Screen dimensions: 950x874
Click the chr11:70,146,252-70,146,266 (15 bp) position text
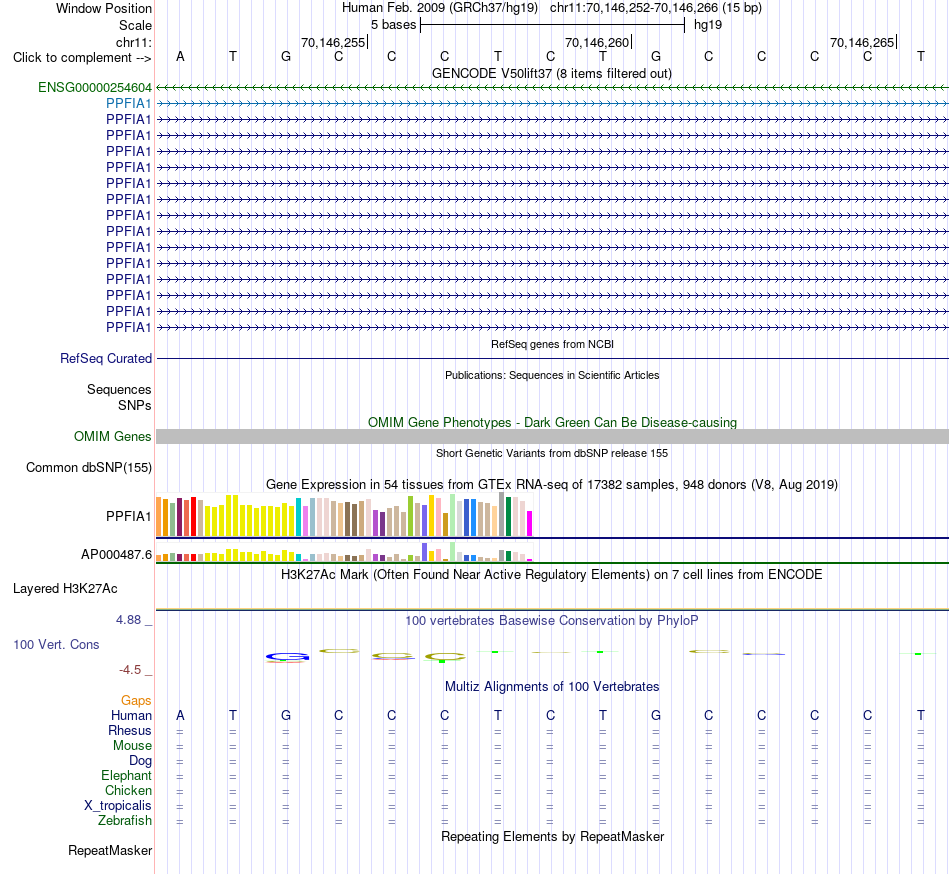(656, 8)
